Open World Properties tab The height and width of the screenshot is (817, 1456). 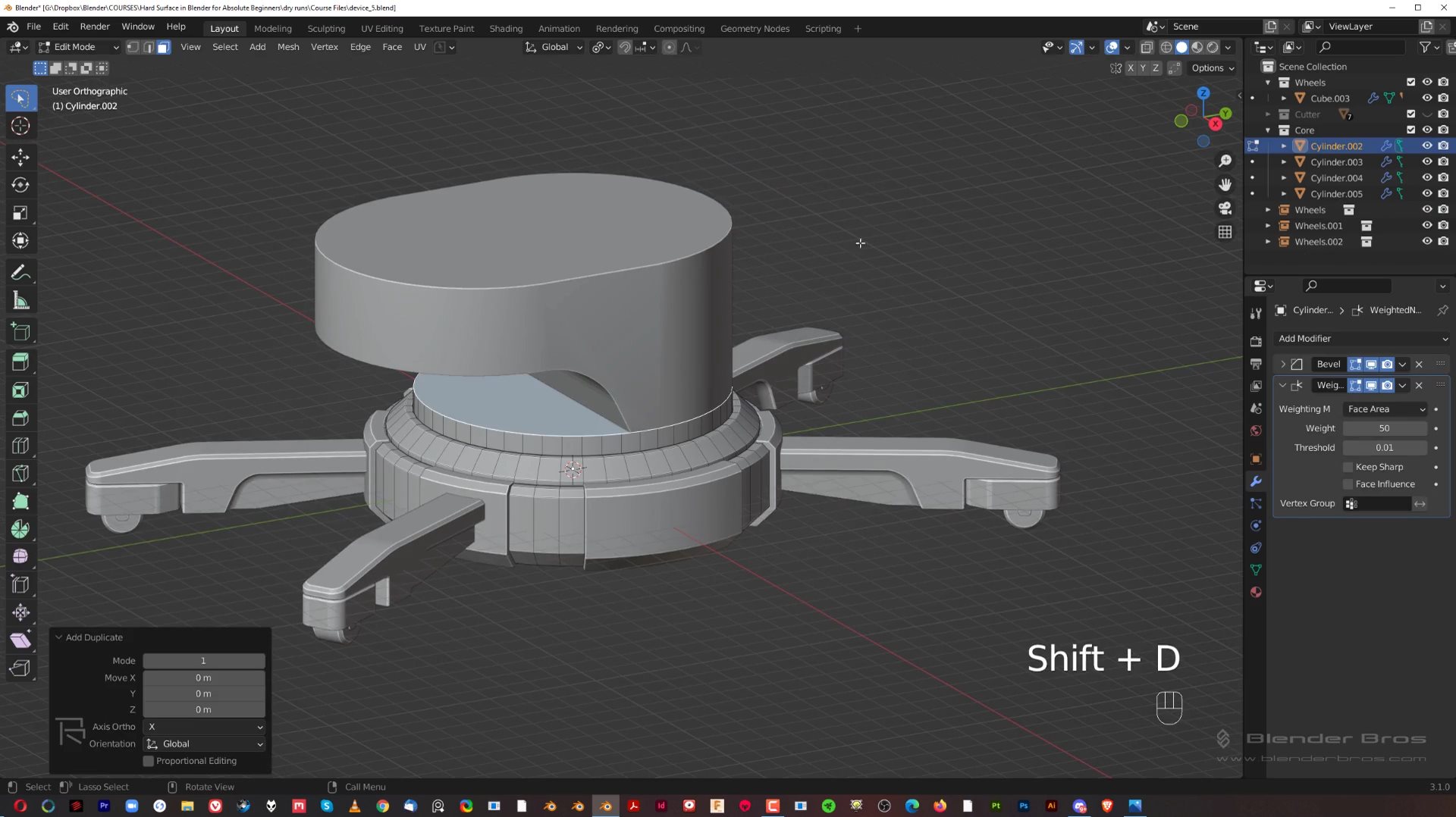coord(1255,430)
